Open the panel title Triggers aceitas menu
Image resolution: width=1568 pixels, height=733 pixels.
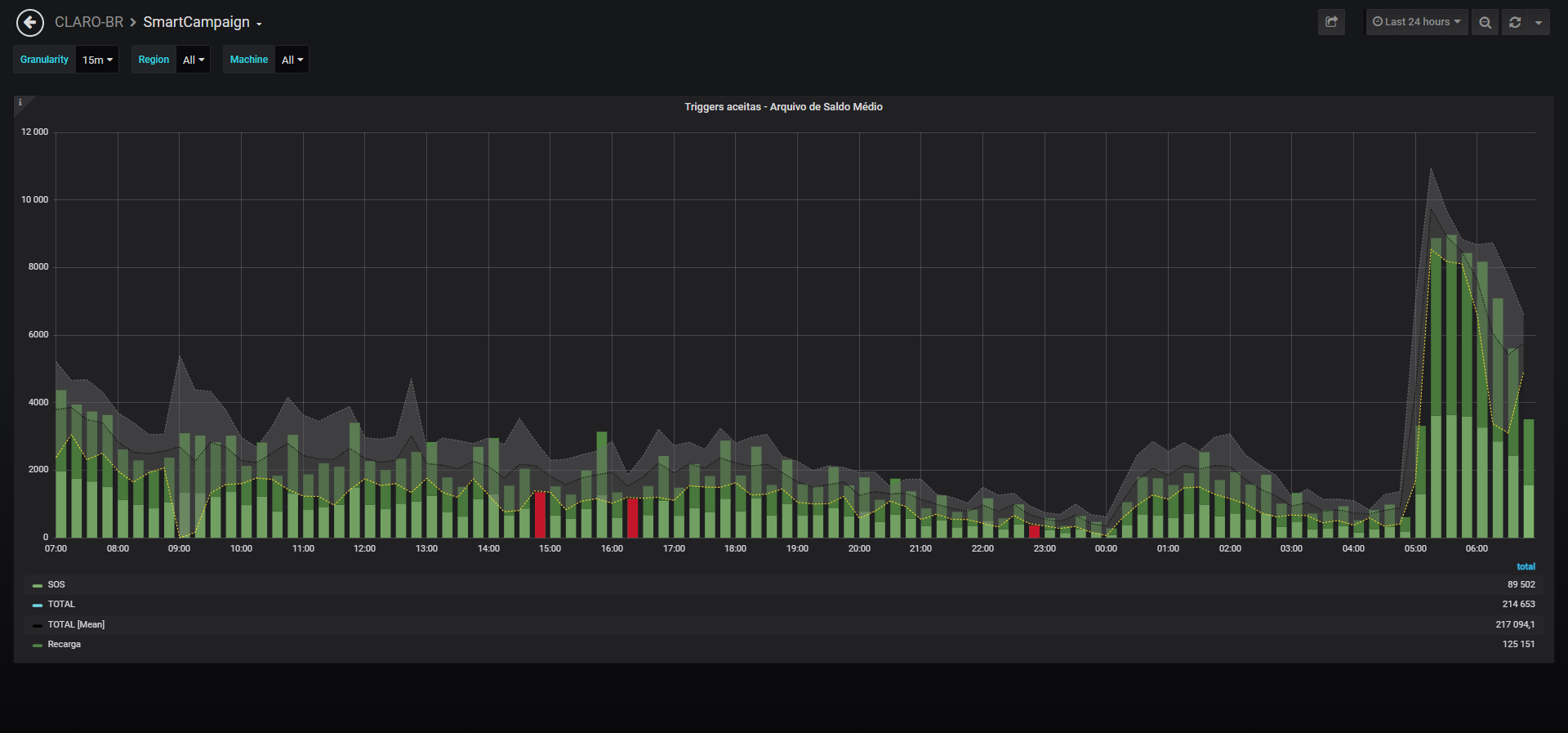point(783,107)
